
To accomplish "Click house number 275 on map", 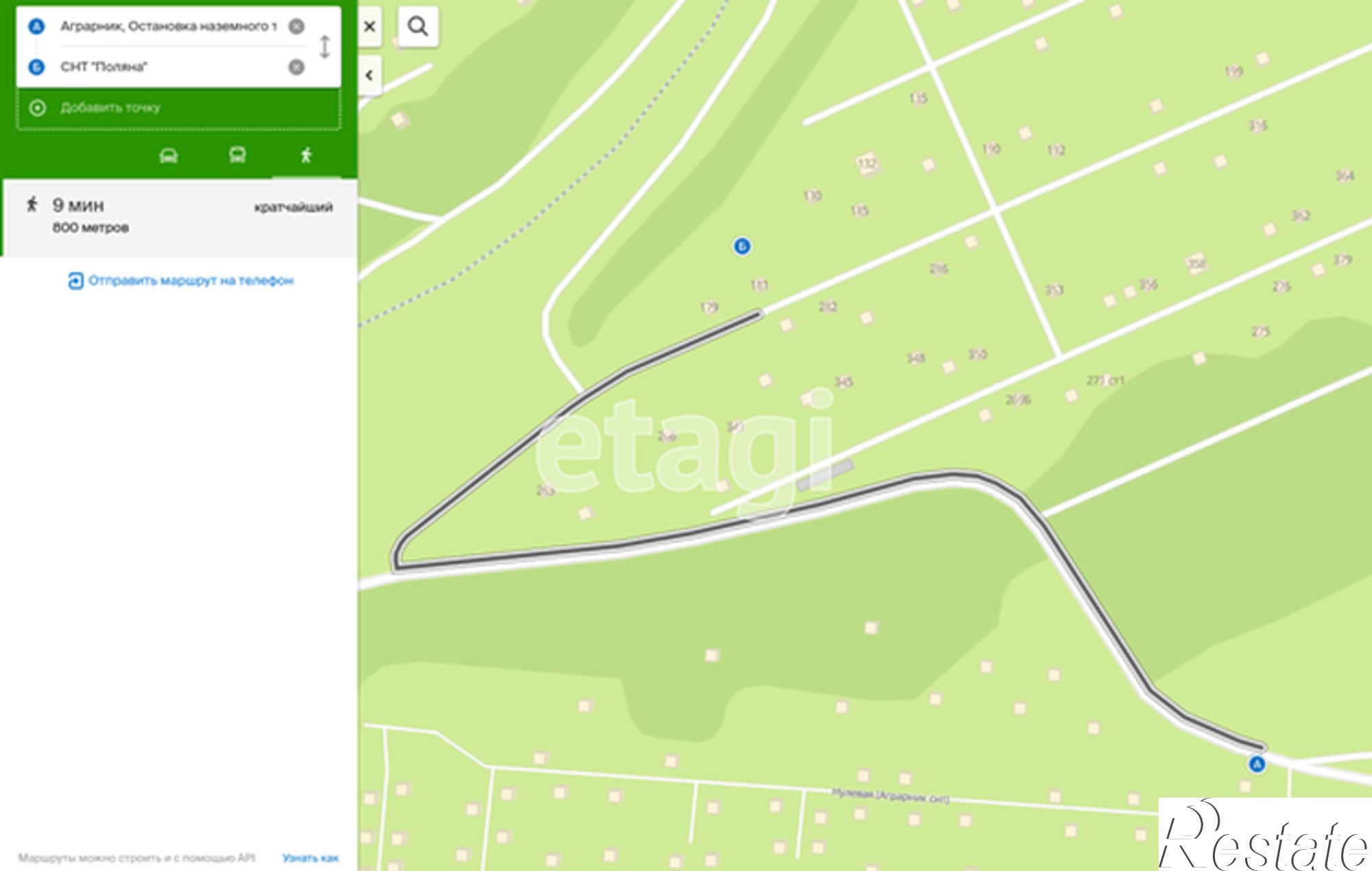I will point(1261,332).
